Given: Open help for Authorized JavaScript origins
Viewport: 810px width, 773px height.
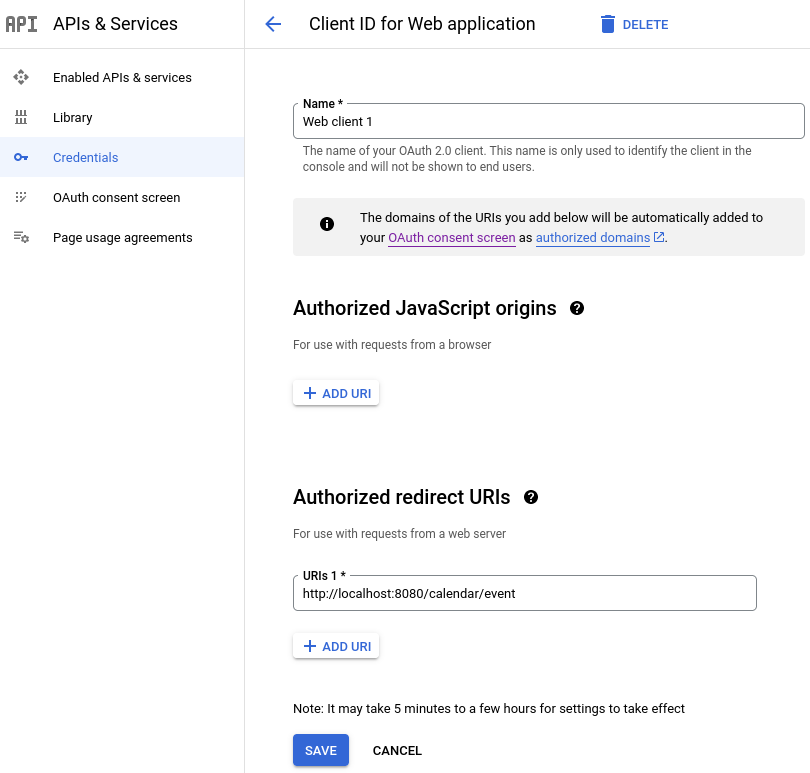Looking at the screenshot, I should tap(577, 308).
